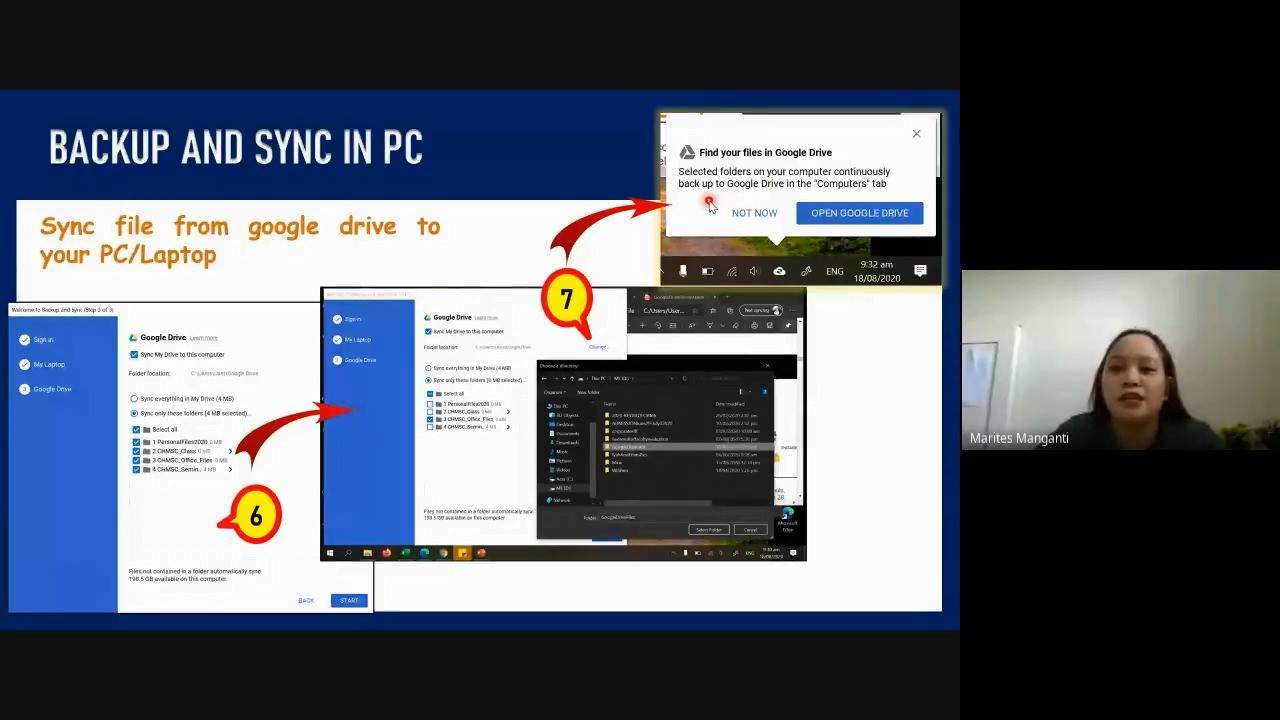Click the USB safely-remove tray icon

point(683,271)
